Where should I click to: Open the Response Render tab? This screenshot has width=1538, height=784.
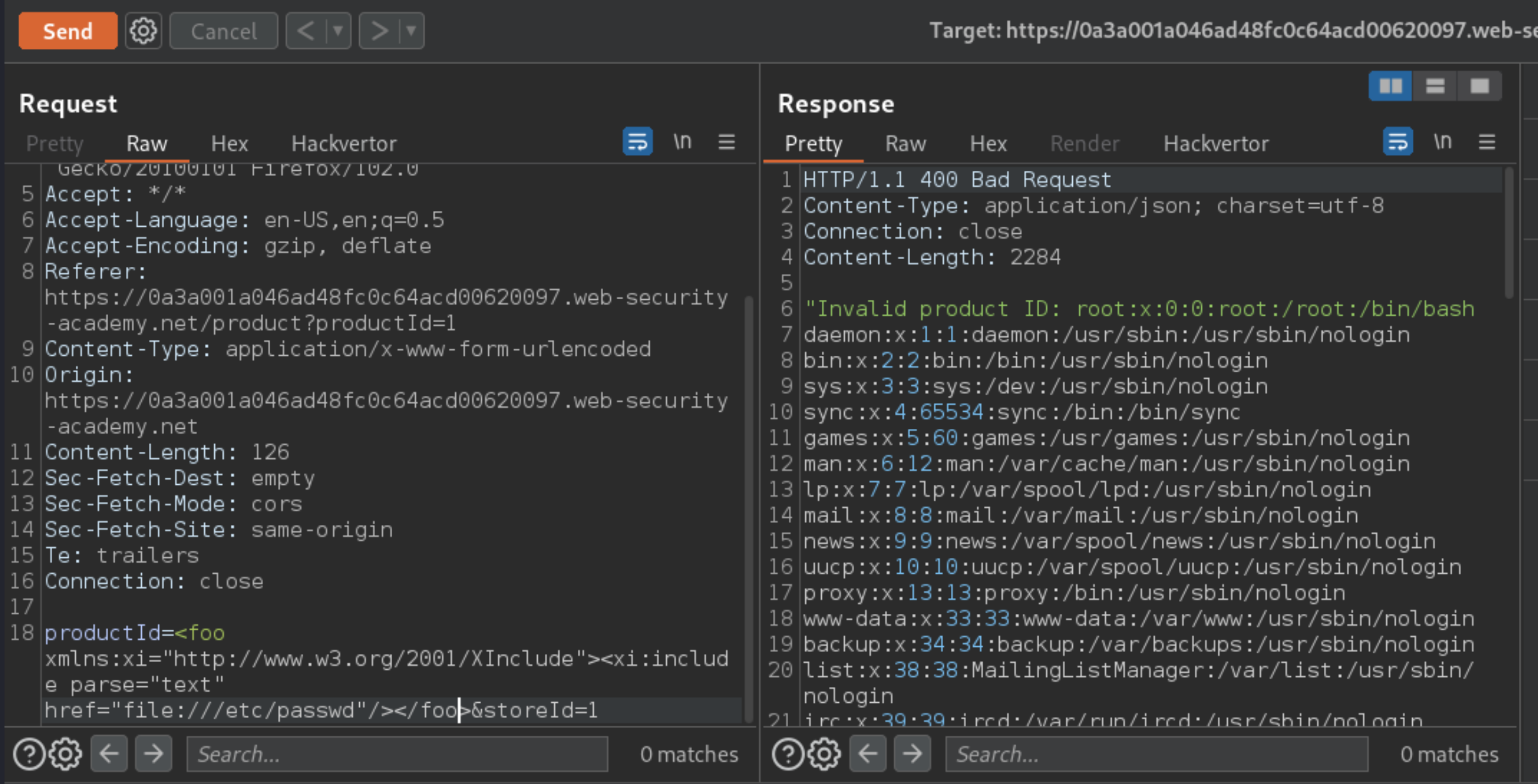[x=1084, y=144]
